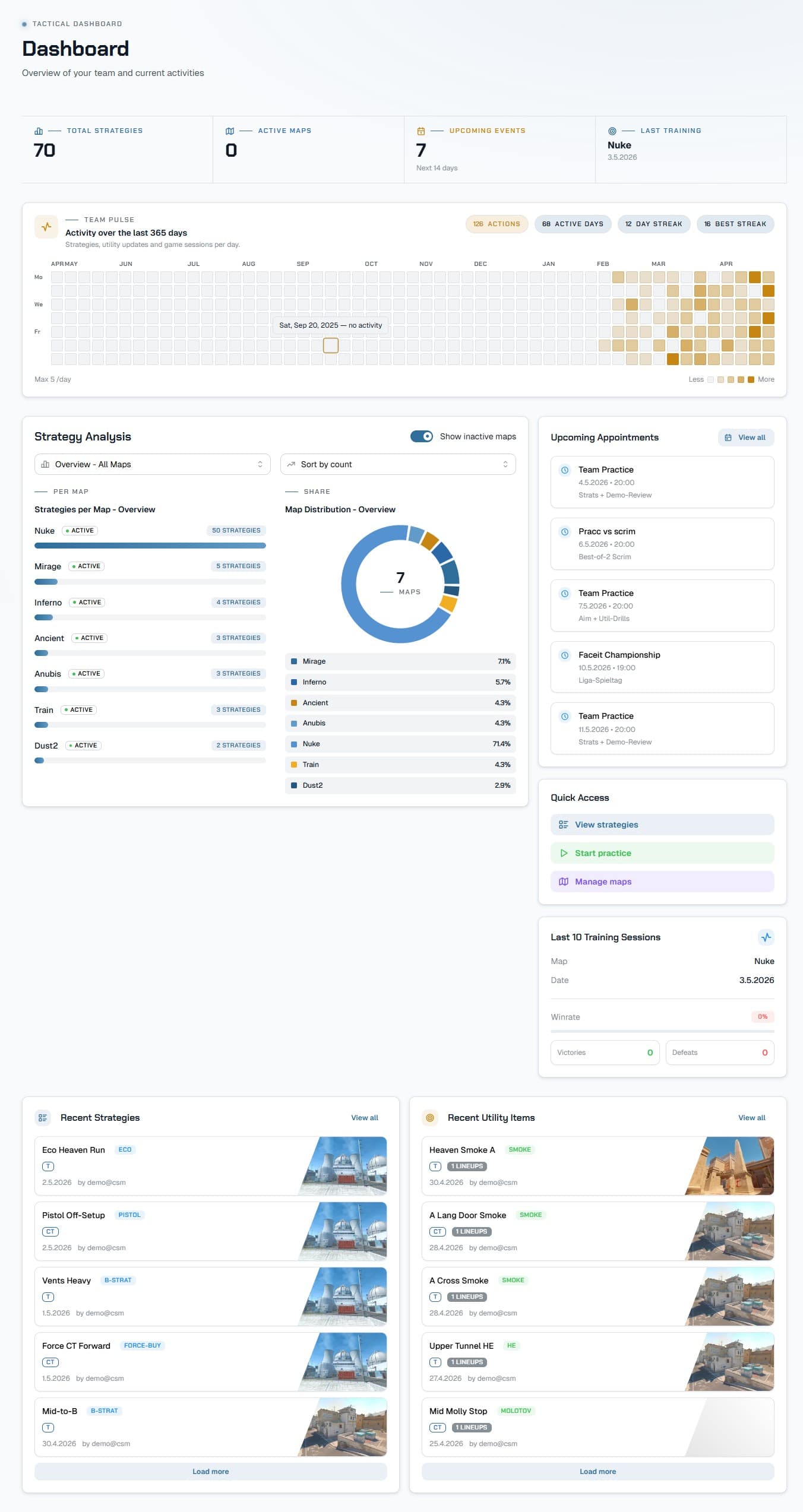Click the Last Training target icon

[x=612, y=131]
